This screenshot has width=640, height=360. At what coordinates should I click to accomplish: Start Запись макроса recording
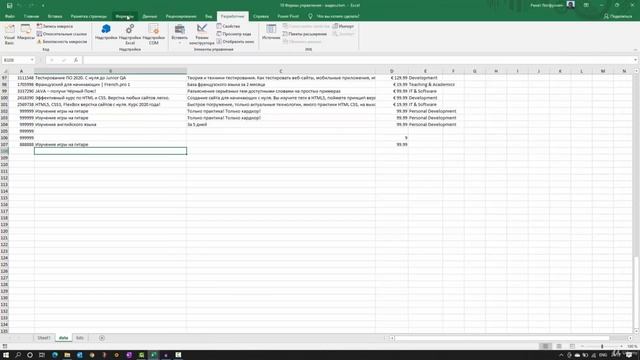pyautogui.click(x=55, y=26)
